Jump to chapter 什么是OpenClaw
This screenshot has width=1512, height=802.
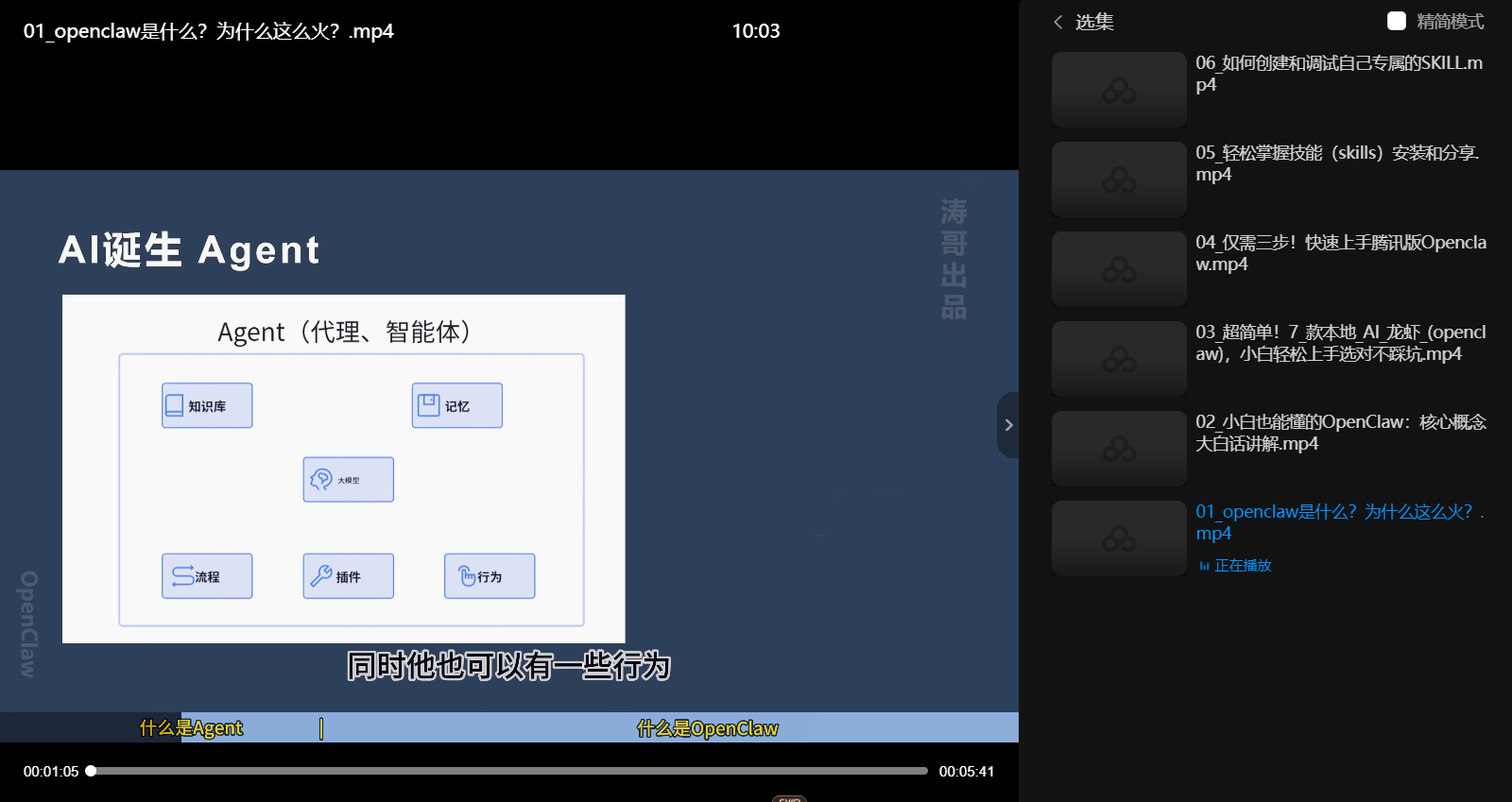[707, 727]
